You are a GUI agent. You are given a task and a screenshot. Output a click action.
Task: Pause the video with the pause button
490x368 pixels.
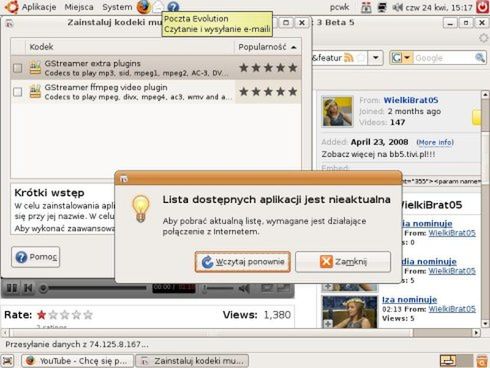pyautogui.click(x=12, y=288)
